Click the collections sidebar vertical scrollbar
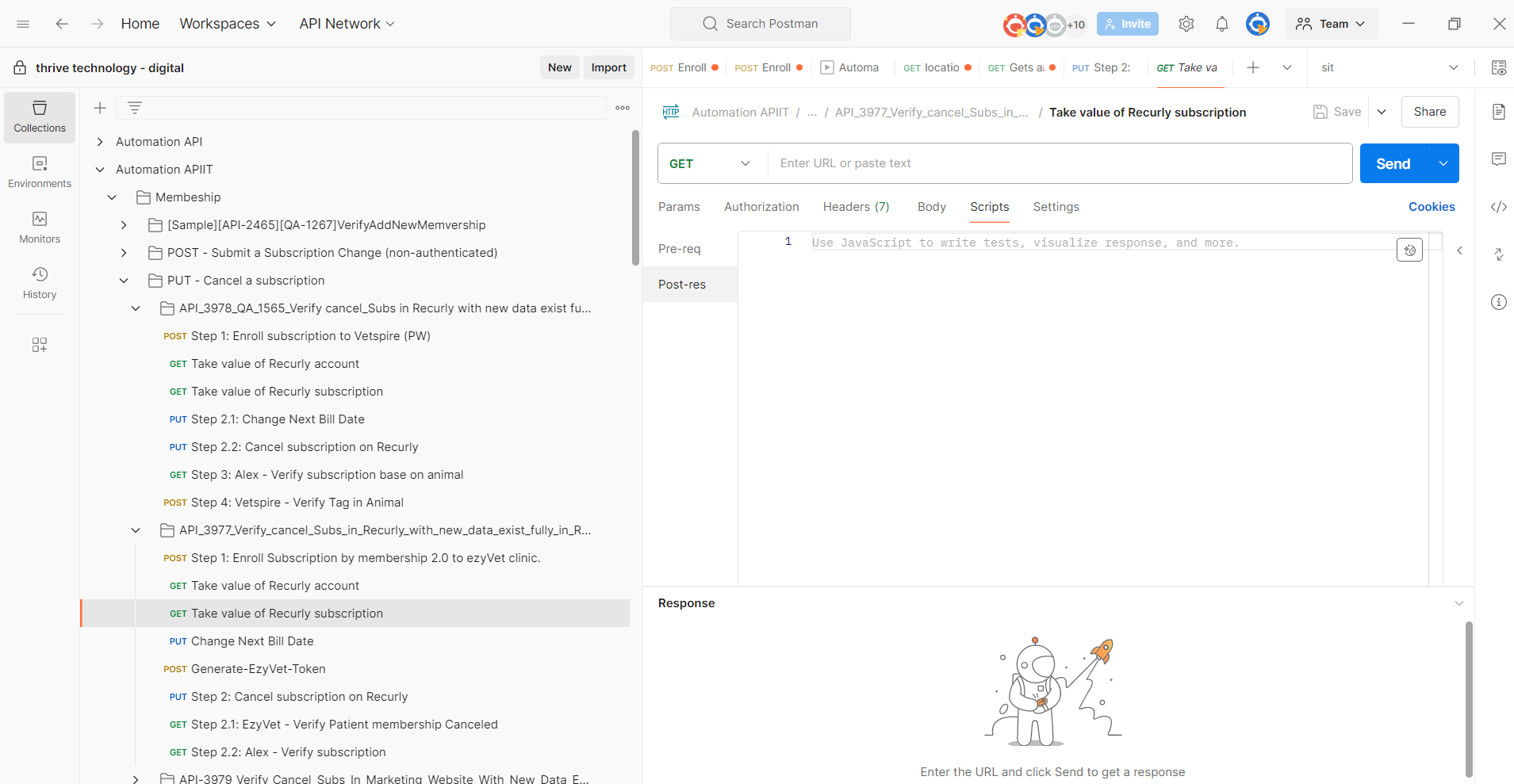The height and width of the screenshot is (784, 1514). click(635, 198)
